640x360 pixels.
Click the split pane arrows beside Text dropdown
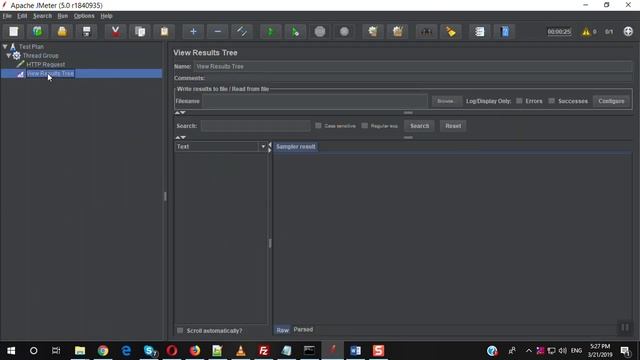(270, 147)
